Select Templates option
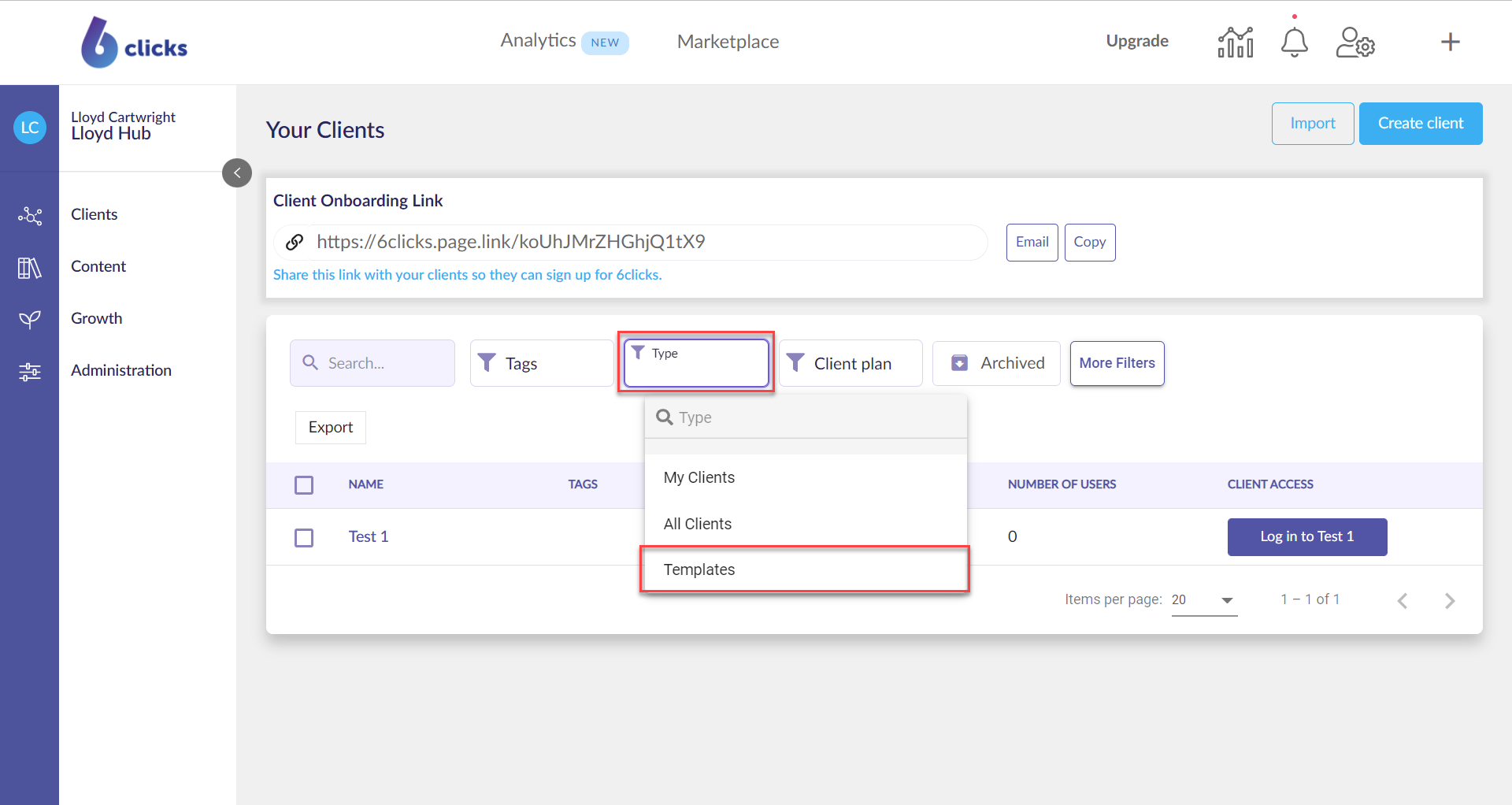Image resolution: width=1512 pixels, height=805 pixels. 806,569
